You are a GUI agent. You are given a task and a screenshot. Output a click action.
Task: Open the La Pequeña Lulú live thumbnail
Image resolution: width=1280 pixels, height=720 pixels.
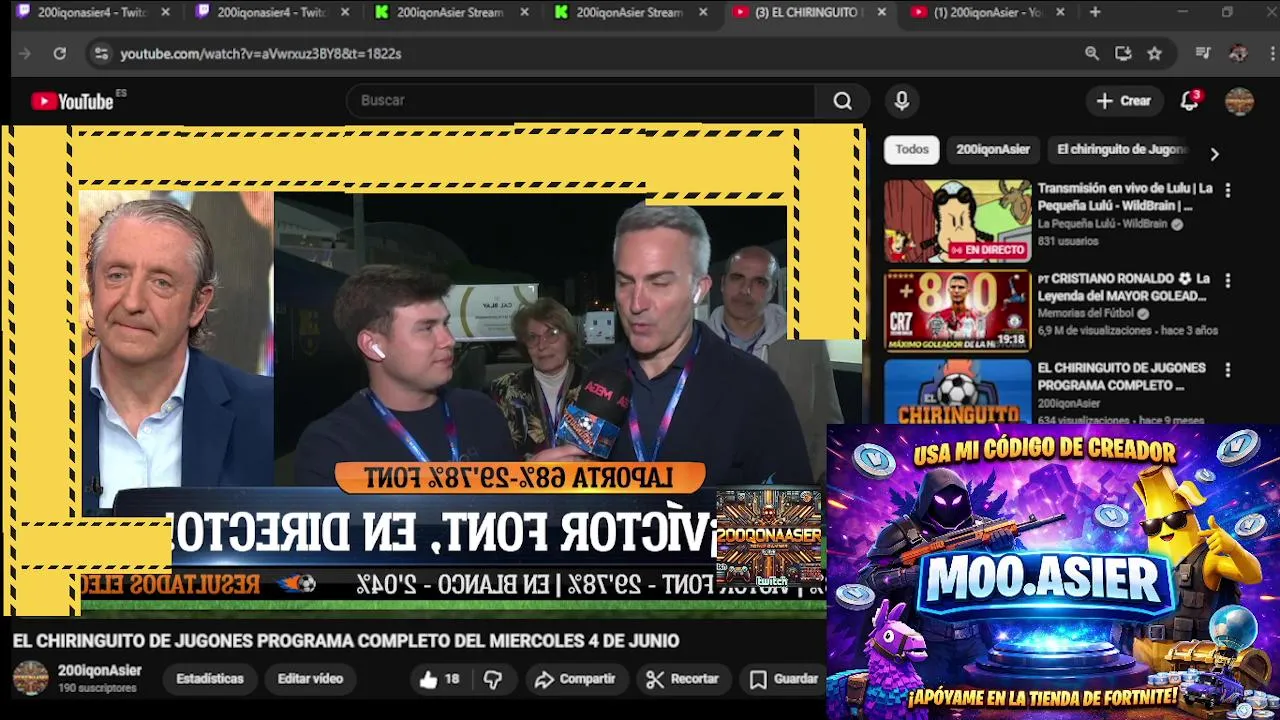coord(957,221)
